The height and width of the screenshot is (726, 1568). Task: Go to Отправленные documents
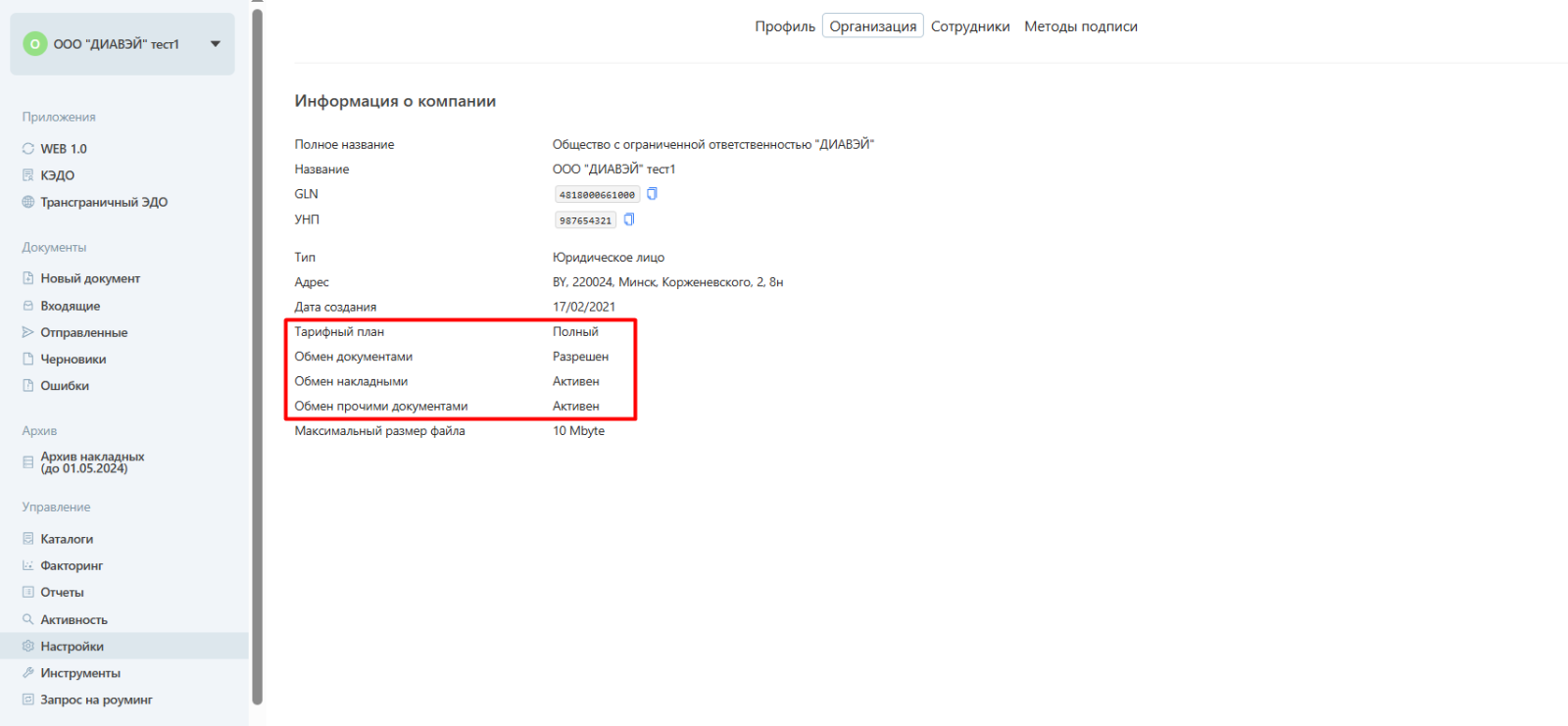coord(83,333)
